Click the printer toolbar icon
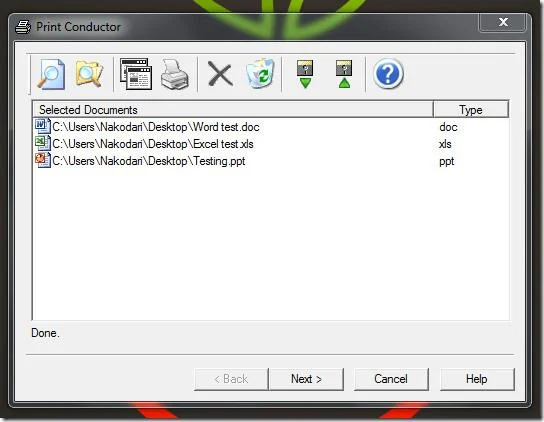 [x=175, y=74]
